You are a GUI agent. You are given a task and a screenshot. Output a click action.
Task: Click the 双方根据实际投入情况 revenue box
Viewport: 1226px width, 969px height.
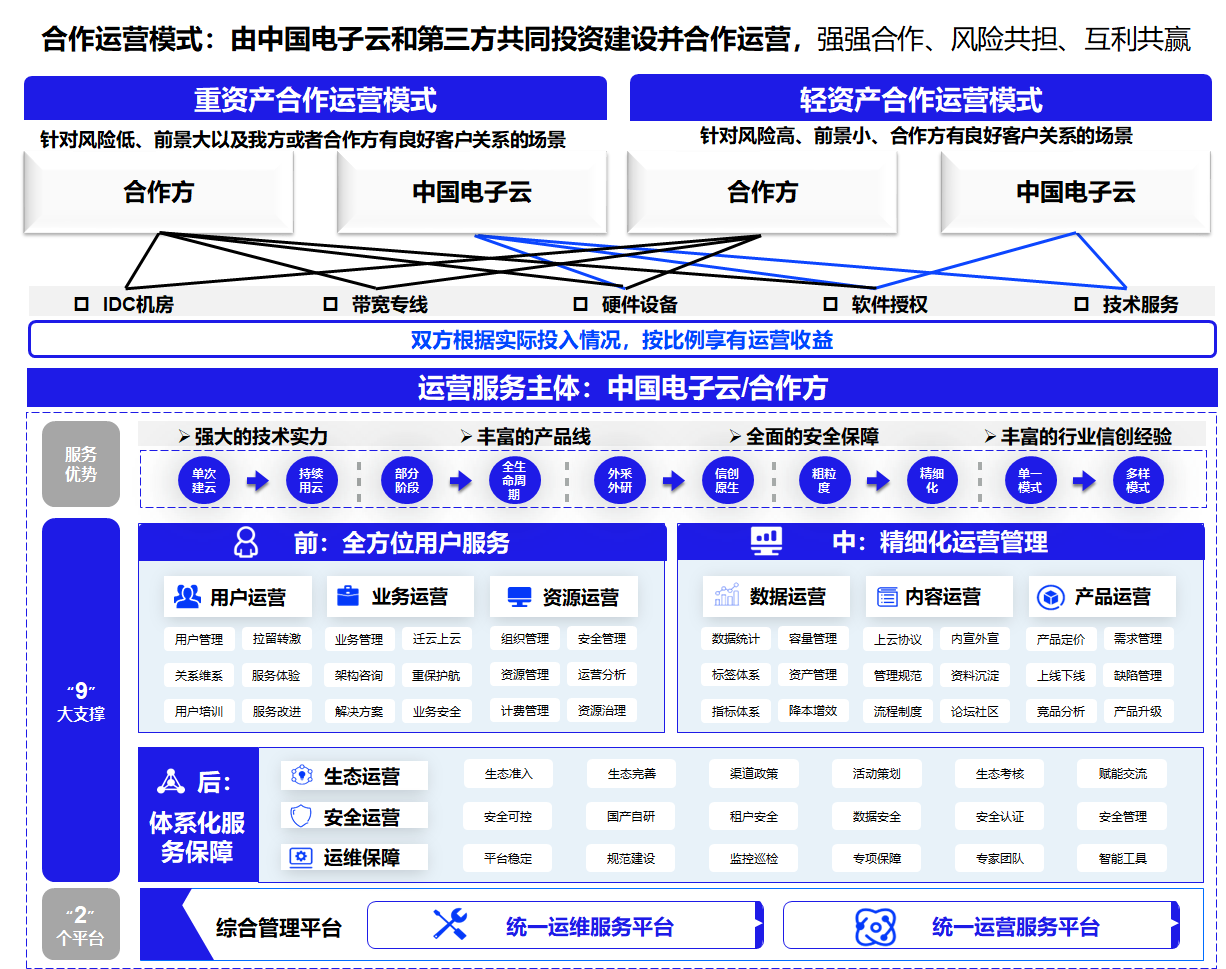tap(622, 339)
